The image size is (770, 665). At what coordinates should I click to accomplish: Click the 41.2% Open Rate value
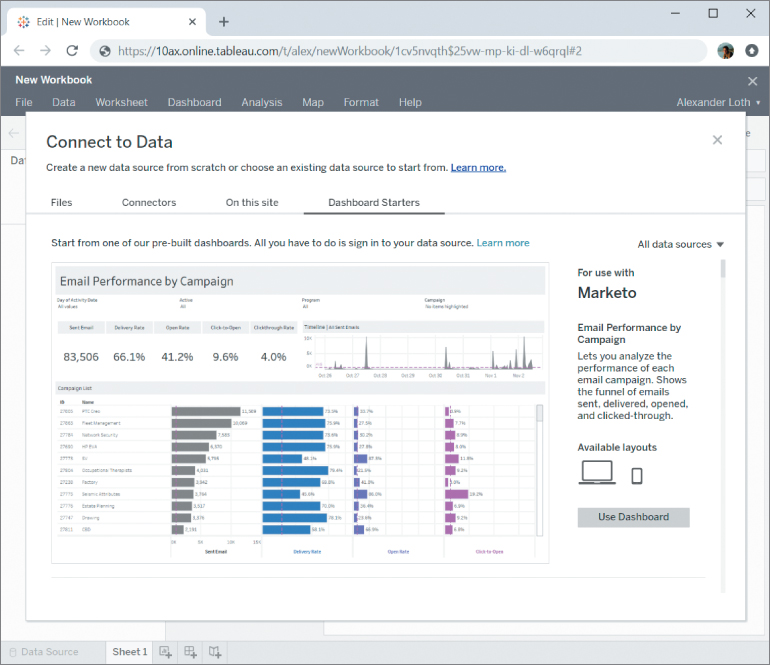177,357
